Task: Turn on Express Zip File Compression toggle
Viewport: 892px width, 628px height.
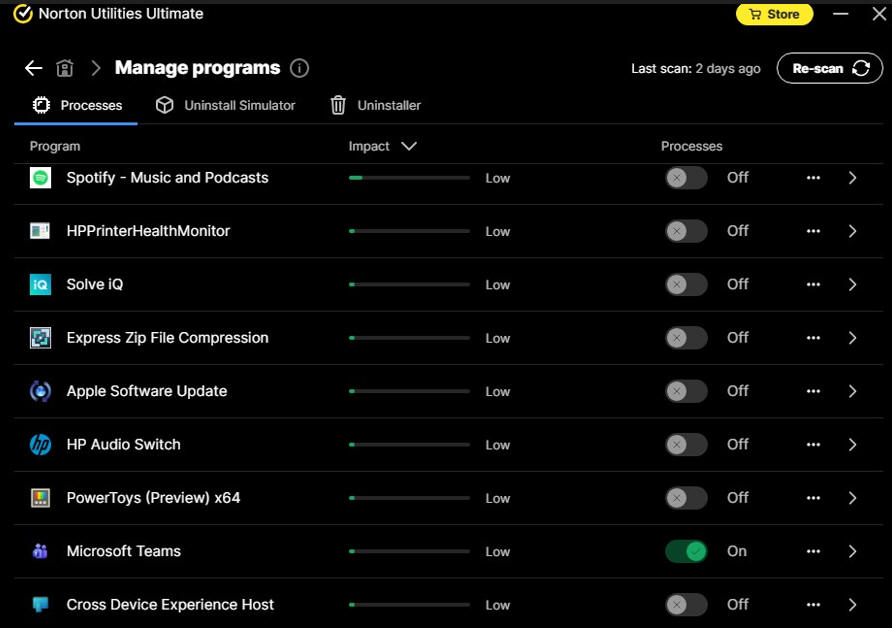Action: click(x=686, y=338)
